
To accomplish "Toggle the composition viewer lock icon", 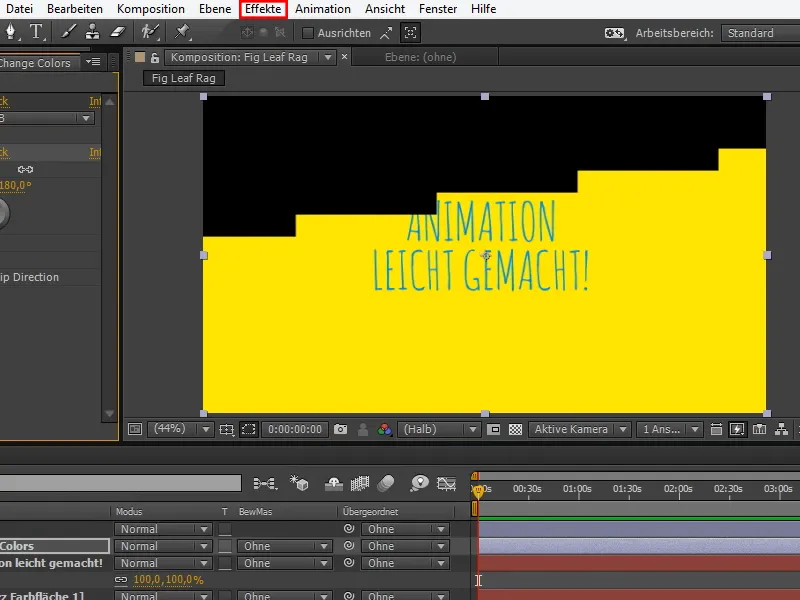I will pyautogui.click(x=155, y=58).
